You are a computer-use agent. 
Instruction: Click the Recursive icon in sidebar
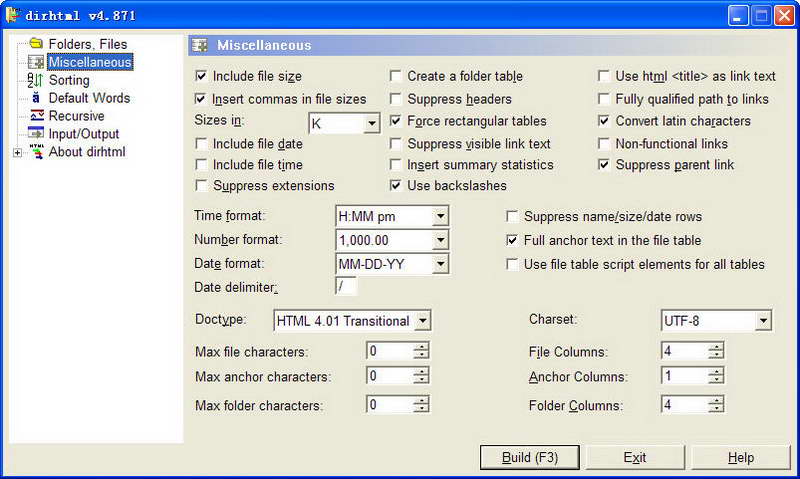(x=36, y=115)
